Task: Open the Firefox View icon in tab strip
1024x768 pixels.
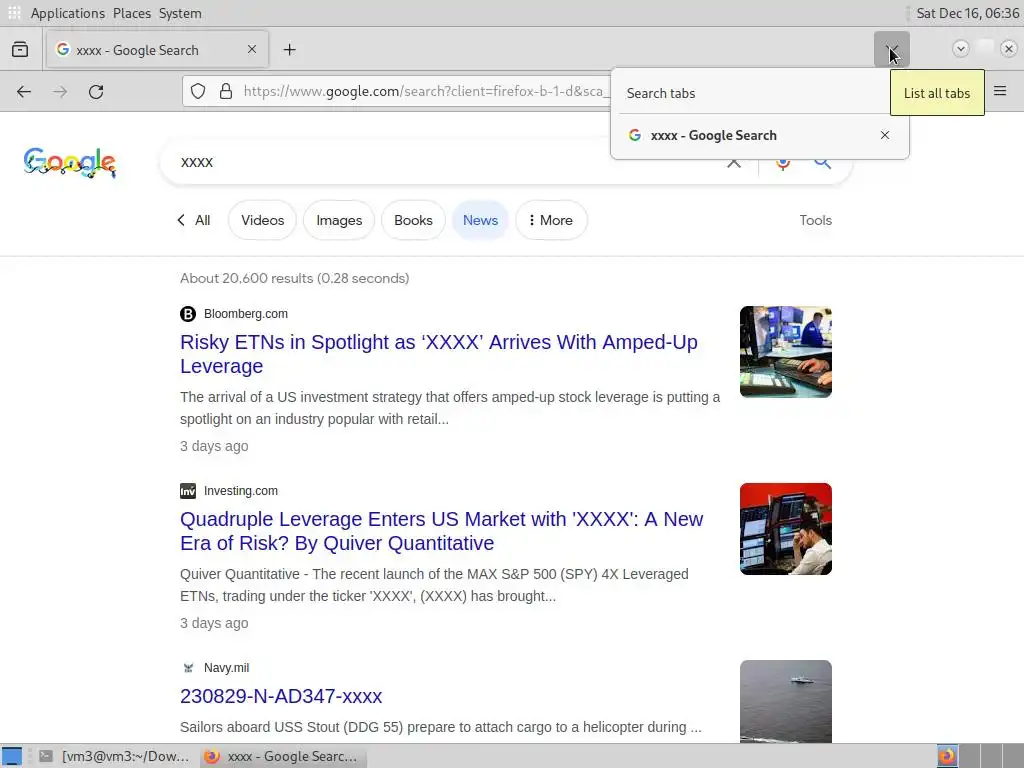Action: 20,50
